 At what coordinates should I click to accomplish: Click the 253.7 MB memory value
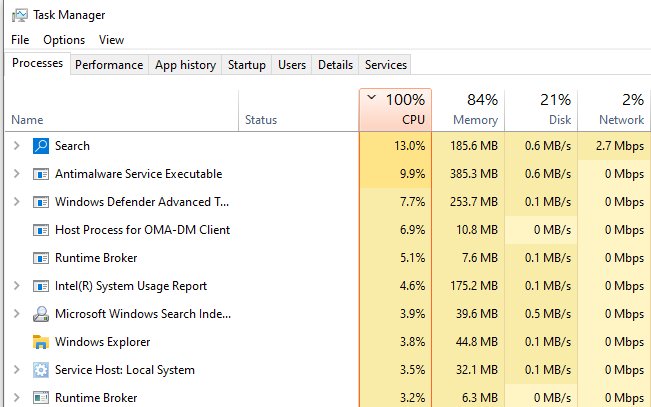[x=474, y=202]
